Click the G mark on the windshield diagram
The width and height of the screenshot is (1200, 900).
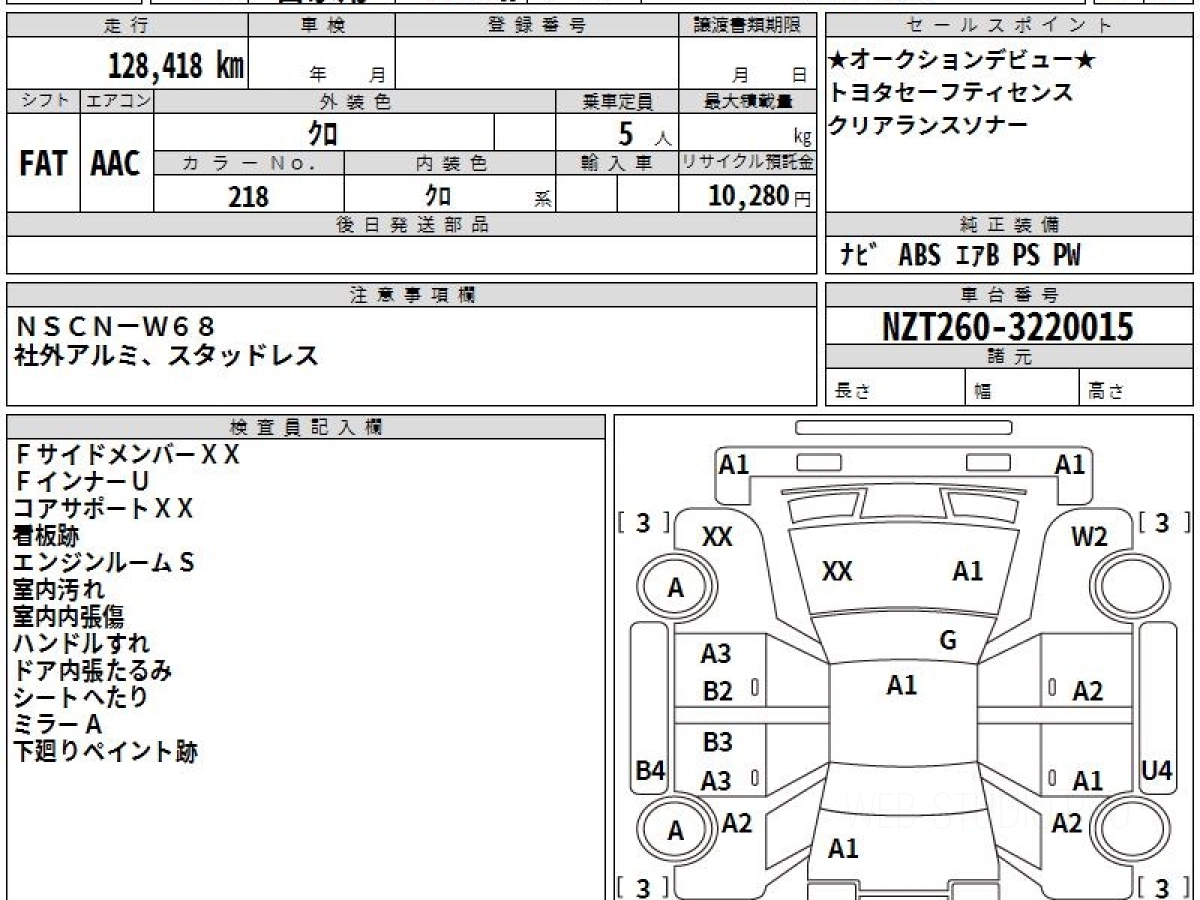coord(948,641)
